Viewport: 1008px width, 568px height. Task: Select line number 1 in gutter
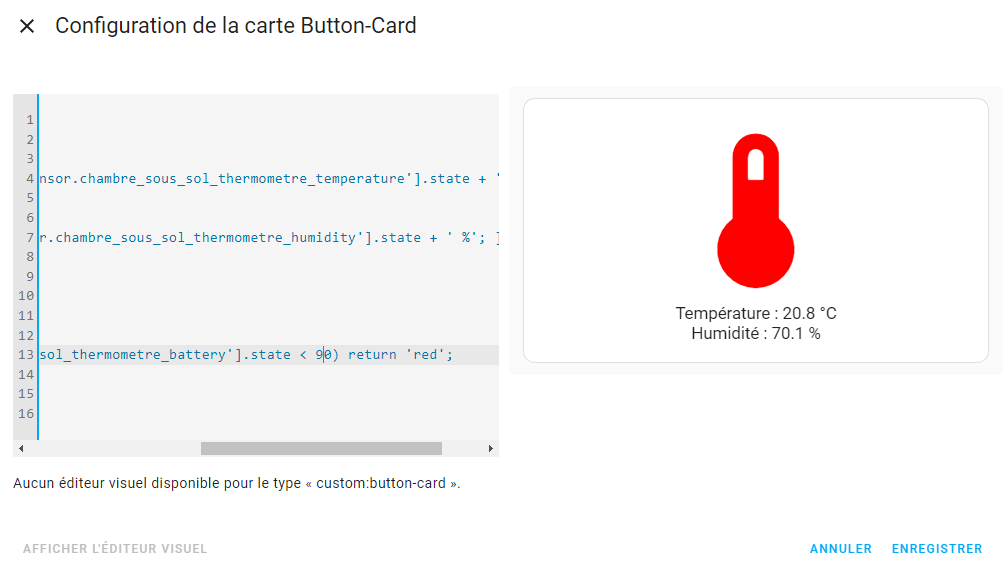point(30,120)
